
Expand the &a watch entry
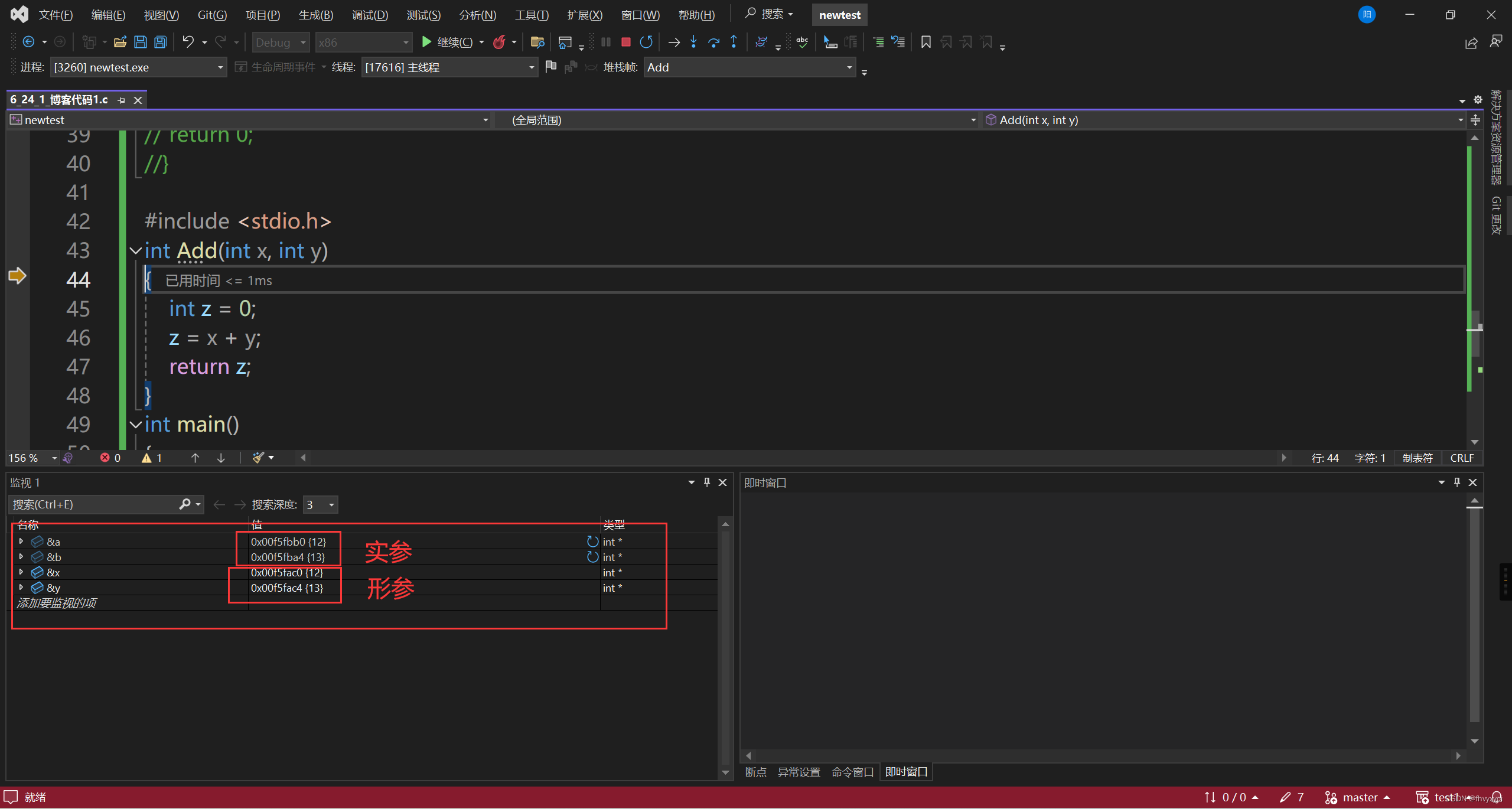pos(21,541)
